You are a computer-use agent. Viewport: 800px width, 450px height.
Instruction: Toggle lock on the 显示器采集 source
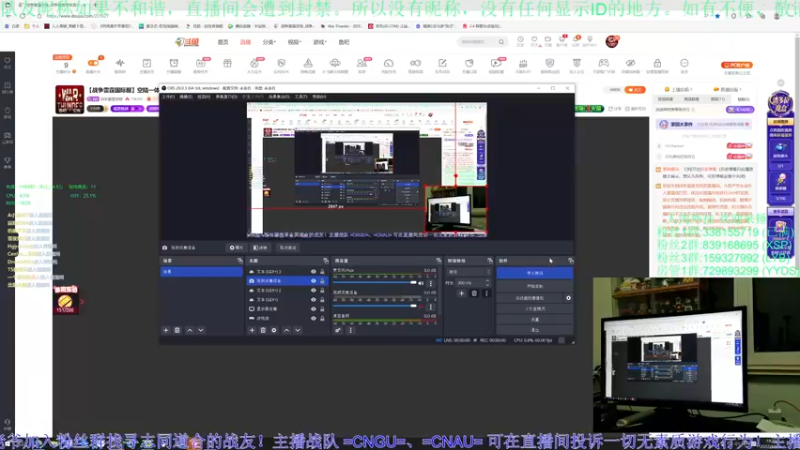(x=322, y=309)
